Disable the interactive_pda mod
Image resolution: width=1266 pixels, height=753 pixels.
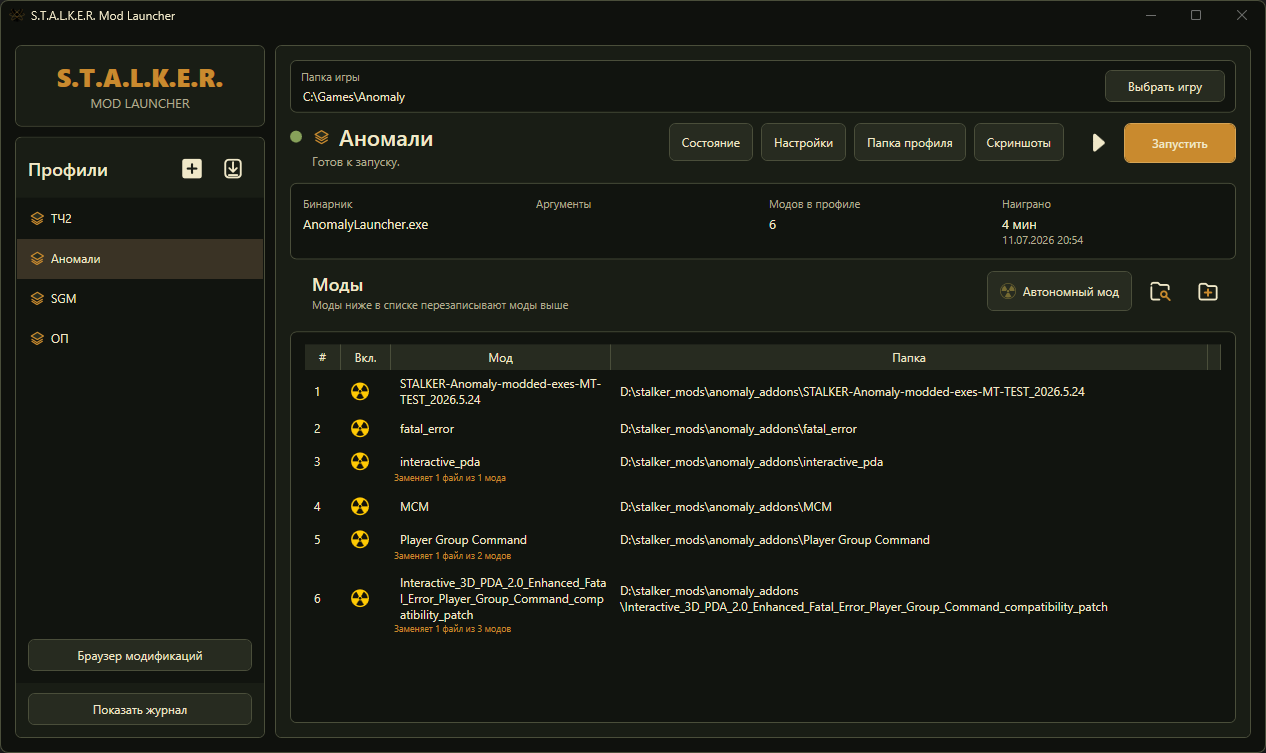(360, 462)
